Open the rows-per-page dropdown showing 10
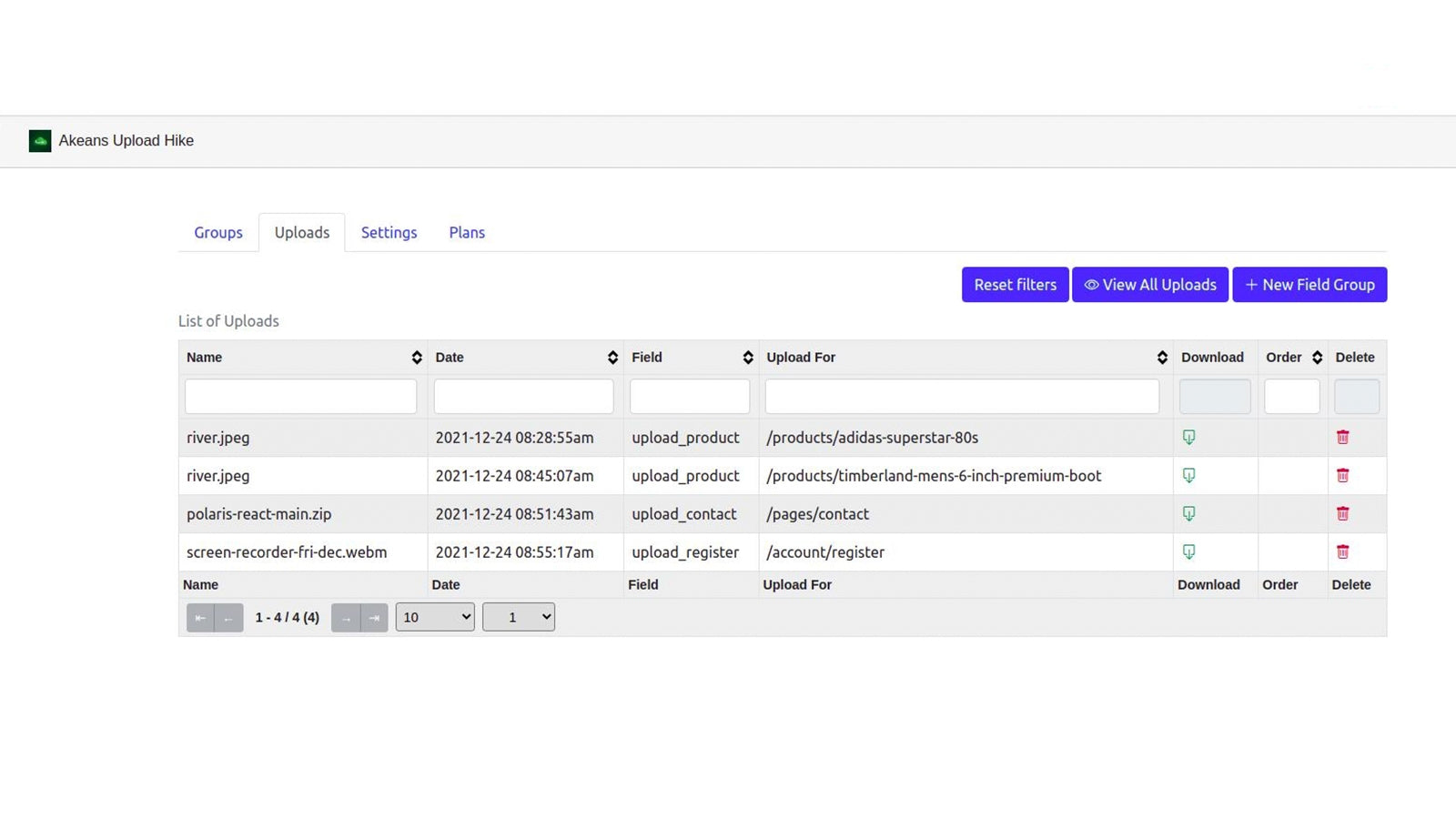Viewport: 1456px width, 819px height. tap(435, 617)
